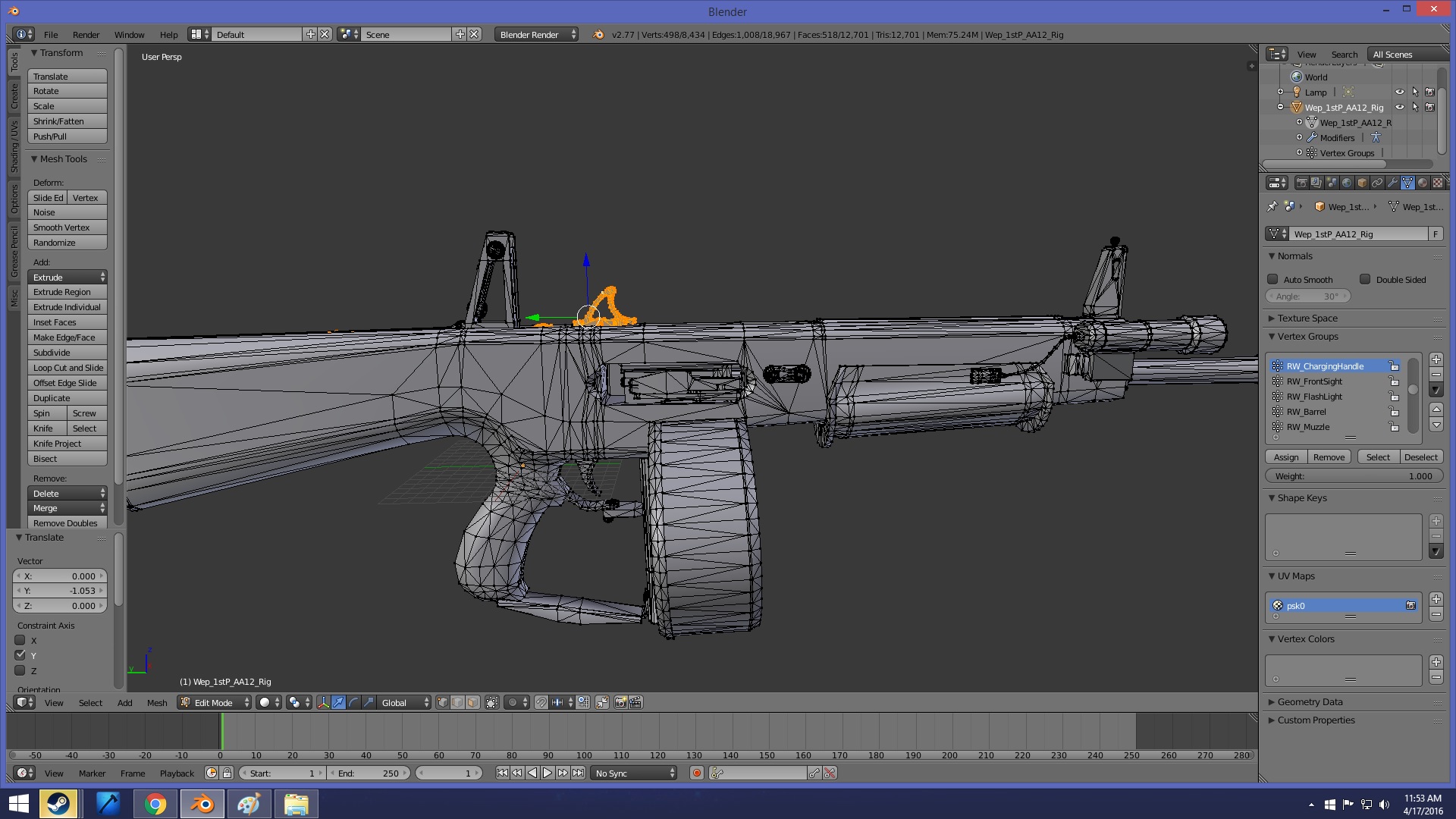The image size is (1456, 819).
Task: Open the Mesh menu in the viewport header
Action: click(x=157, y=702)
